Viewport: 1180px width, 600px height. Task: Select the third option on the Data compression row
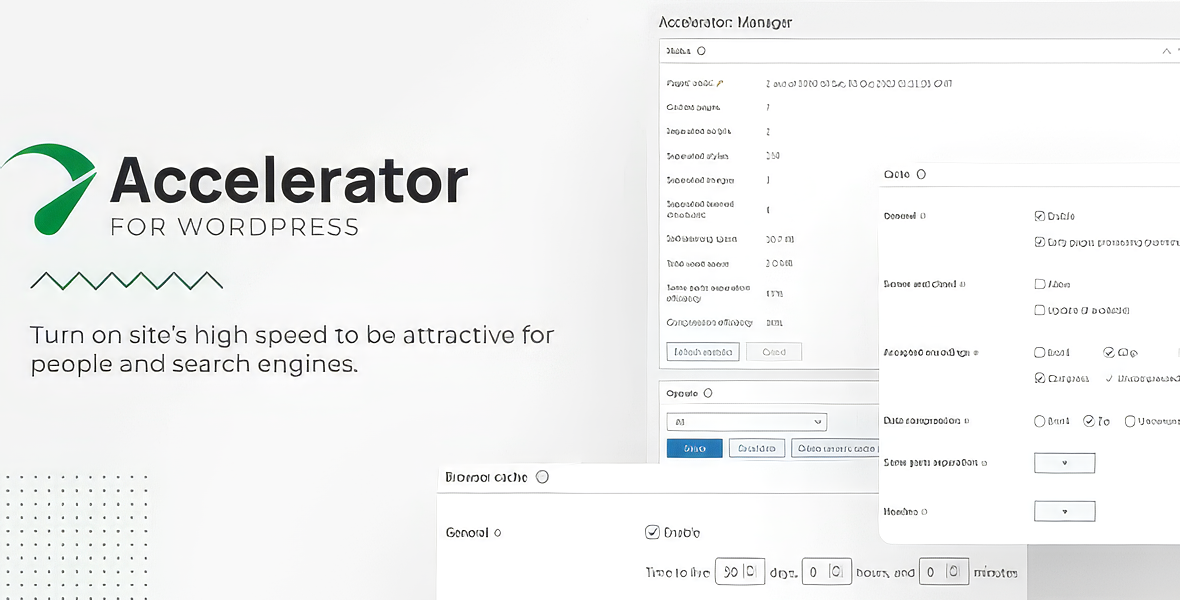pos(1130,422)
